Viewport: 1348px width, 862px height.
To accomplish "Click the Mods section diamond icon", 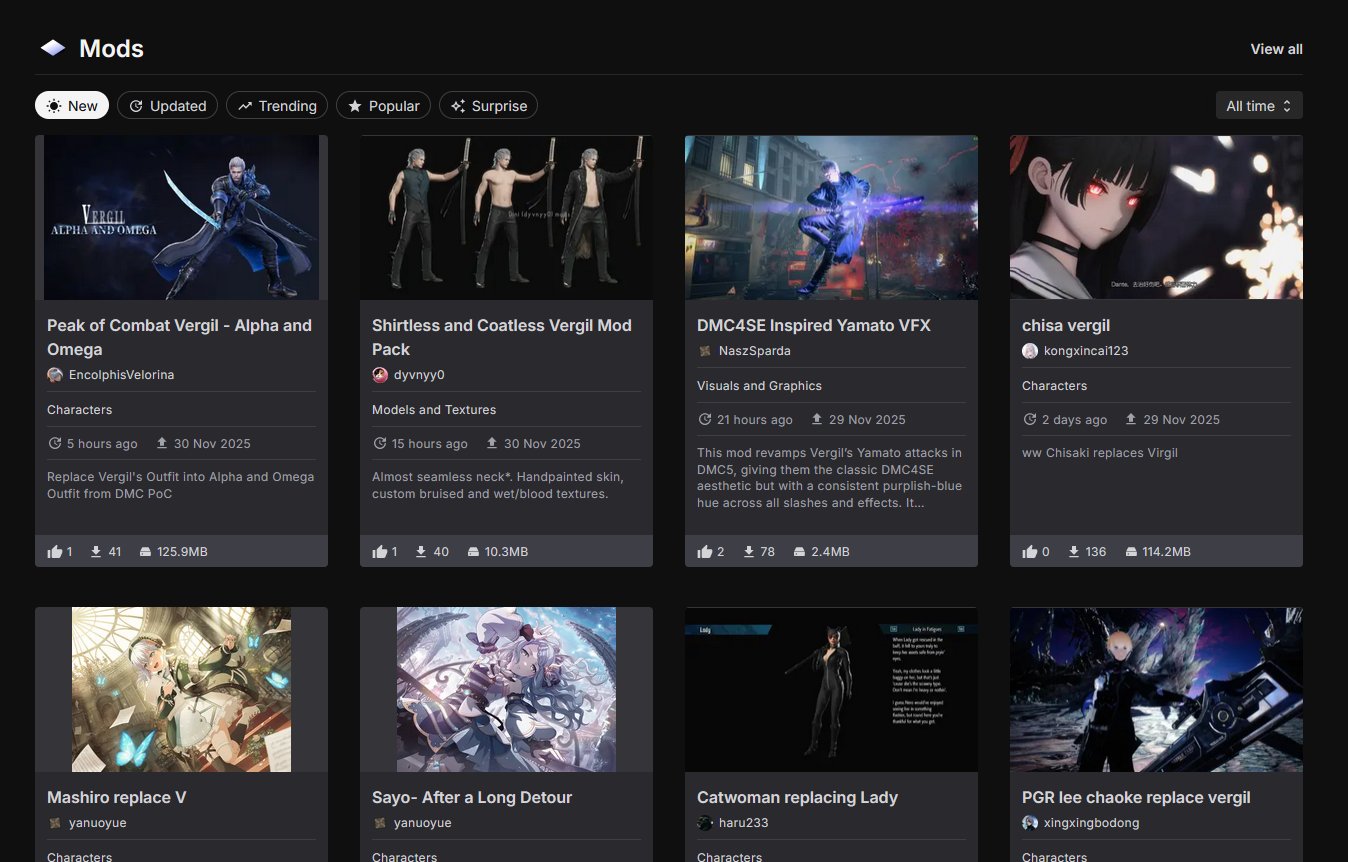I will pos(53,48).
